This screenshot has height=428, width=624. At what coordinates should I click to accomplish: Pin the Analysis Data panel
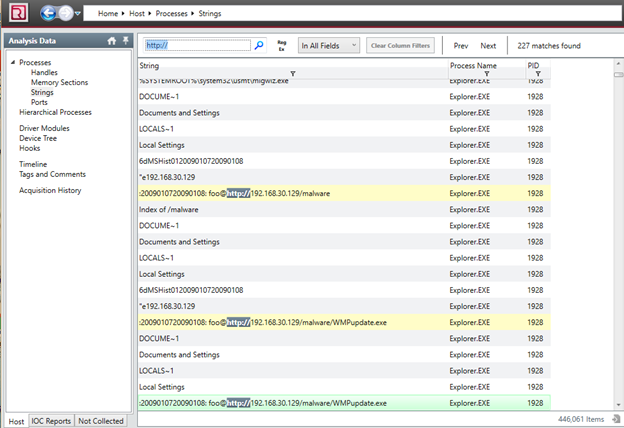[x=125, y=41]
